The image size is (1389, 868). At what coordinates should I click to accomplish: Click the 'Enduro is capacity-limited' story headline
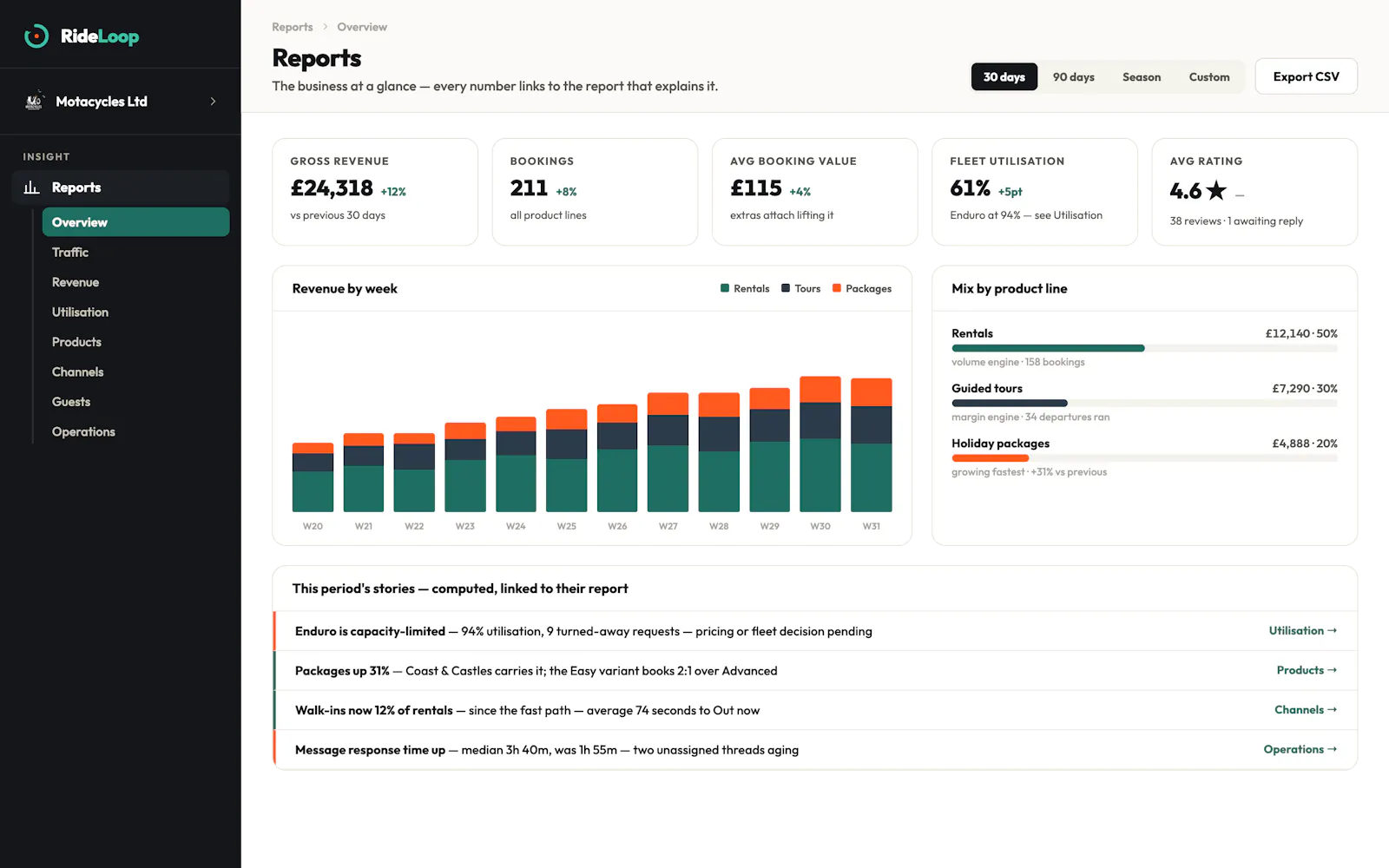[x=370, y=631]
